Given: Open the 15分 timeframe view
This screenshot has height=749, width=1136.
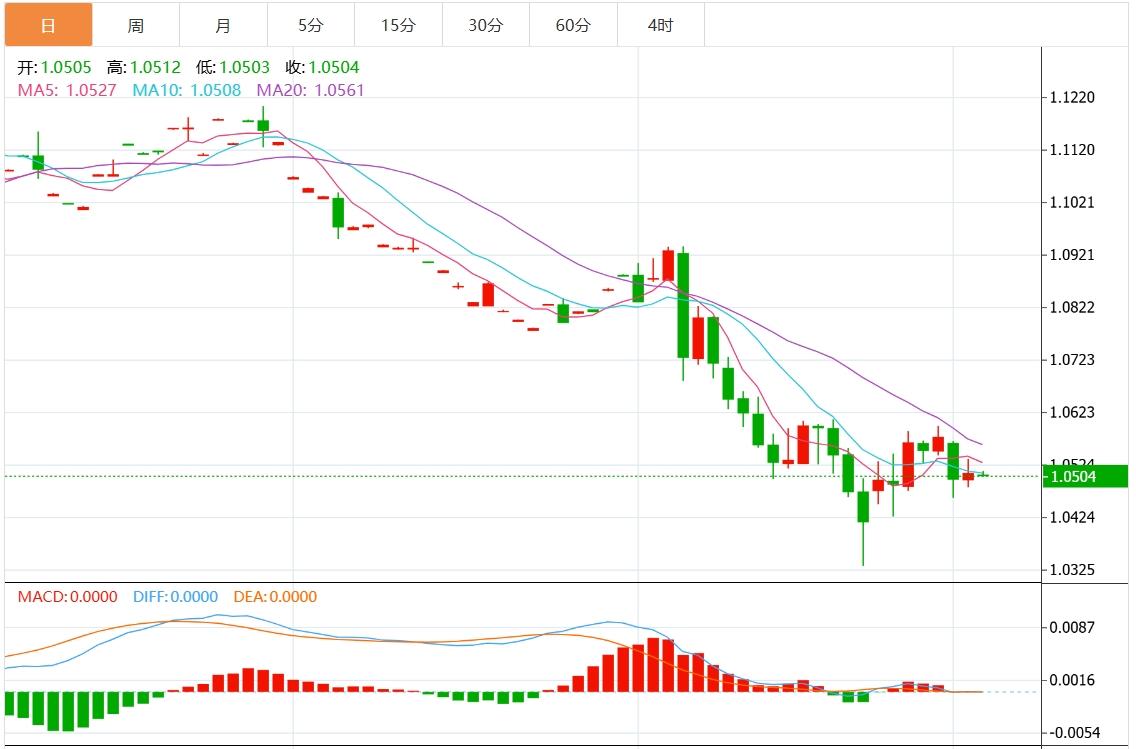Looking at the screenshot, I should 398,25.
